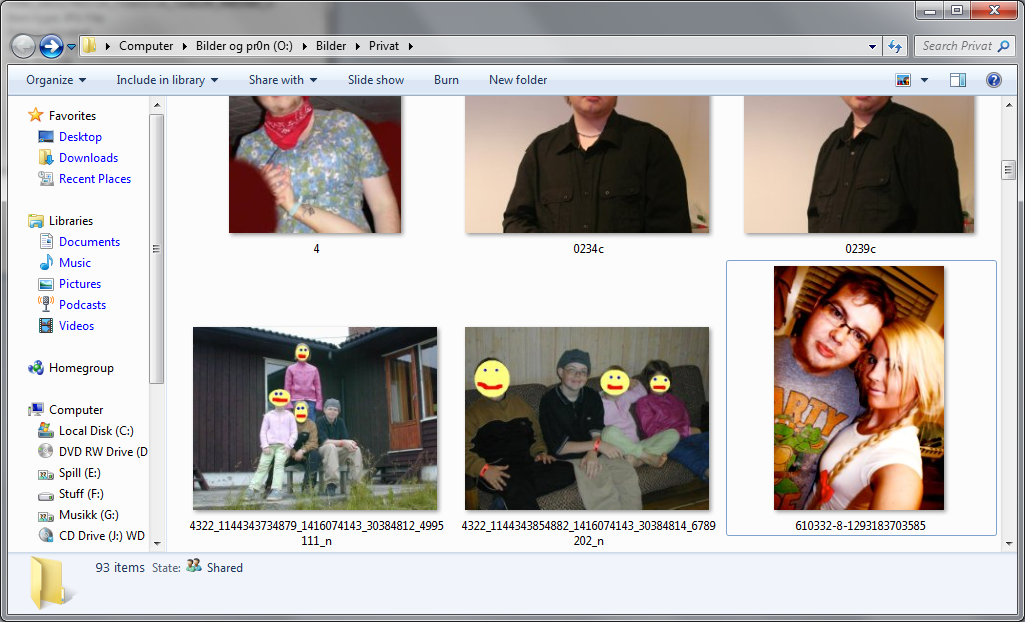This screenshot has width=1025, height=622.
Task: Click the search magnifier icon
Action: (1003, 46)
